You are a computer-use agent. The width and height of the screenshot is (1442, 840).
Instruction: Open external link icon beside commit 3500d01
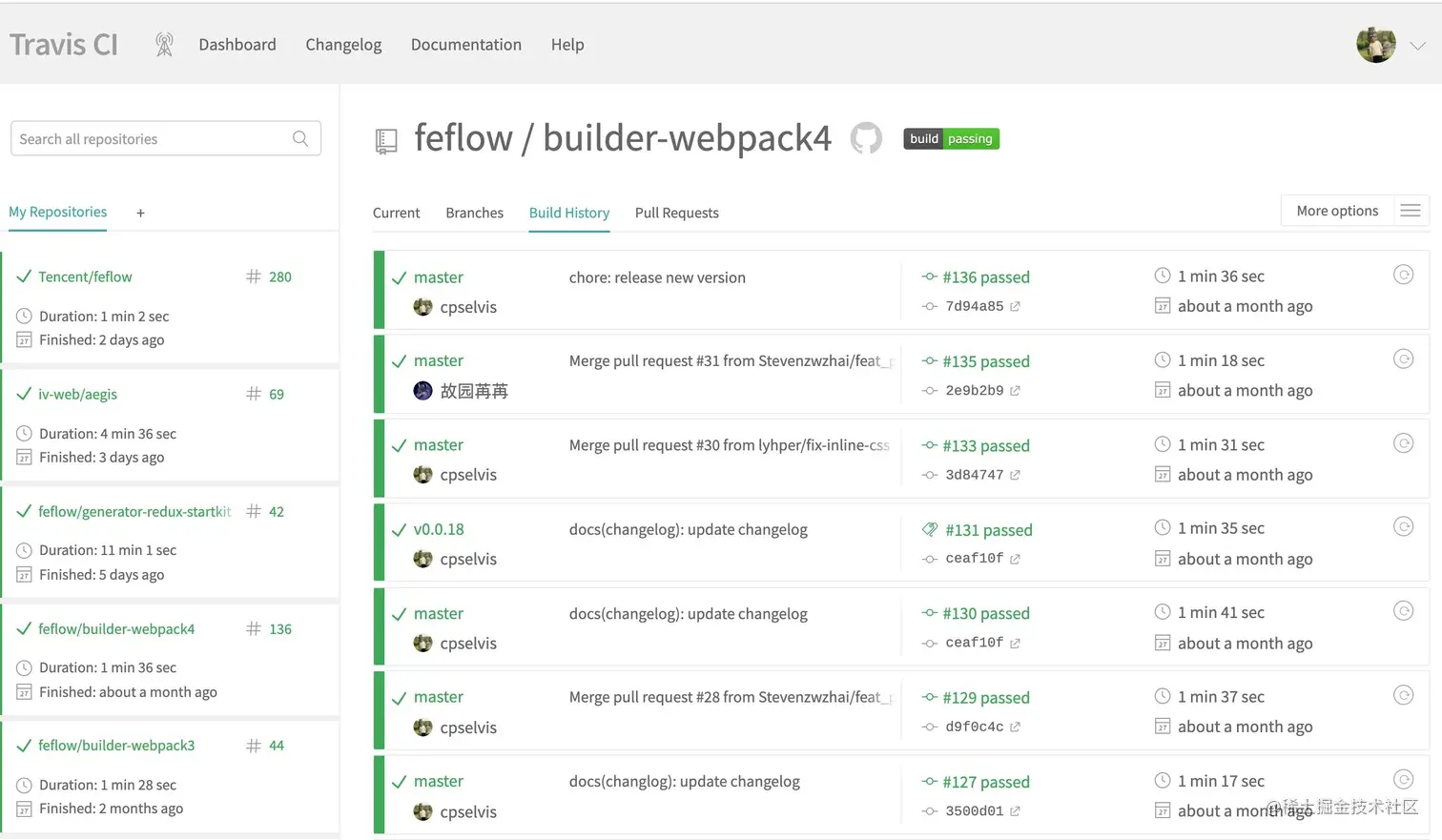tap(1015, 811)
